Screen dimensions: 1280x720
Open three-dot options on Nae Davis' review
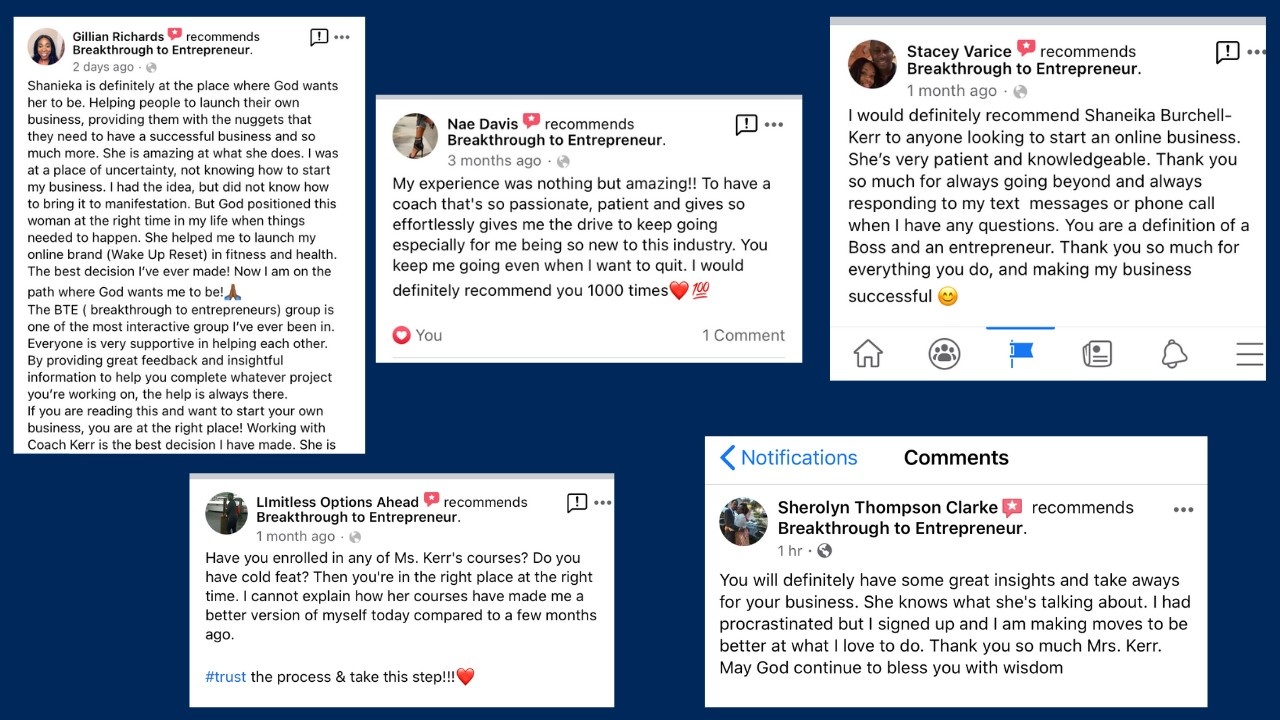(774, 125)
